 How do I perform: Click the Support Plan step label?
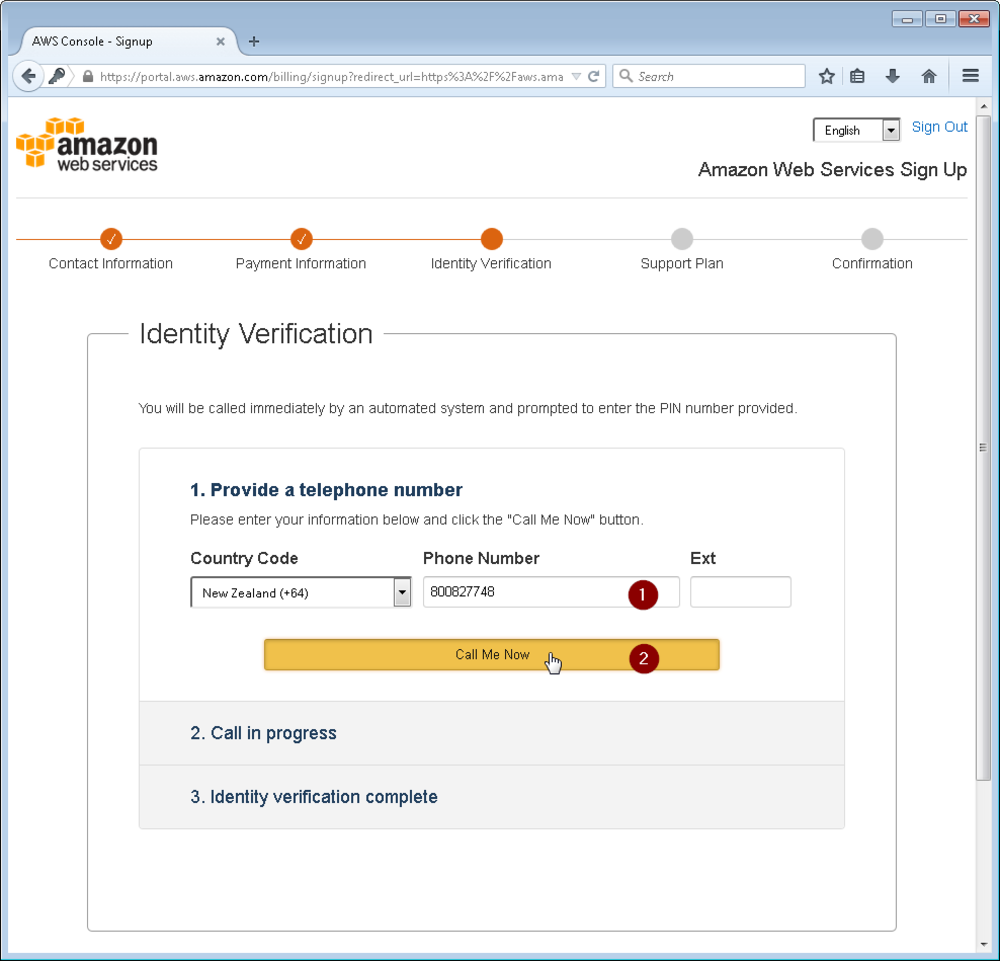(x=682, y=263)
